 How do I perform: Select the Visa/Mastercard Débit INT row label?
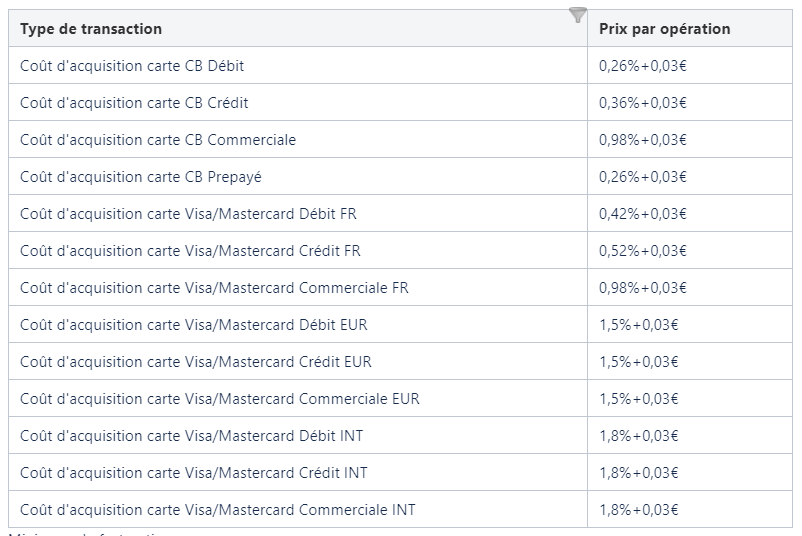[192, 436]
